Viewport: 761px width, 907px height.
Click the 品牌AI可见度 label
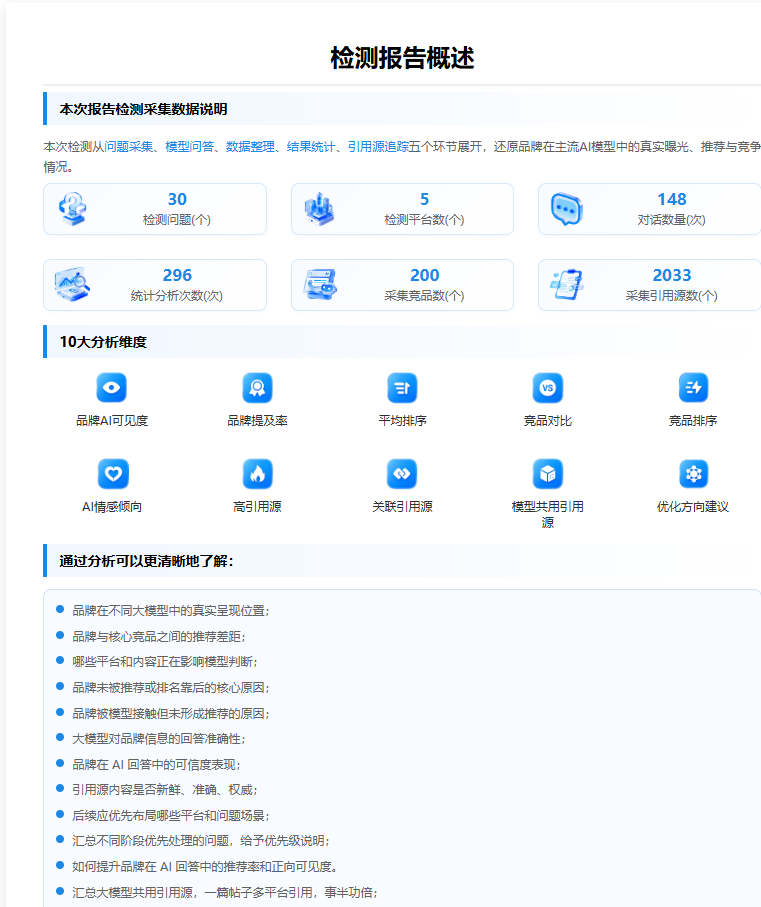click(112, 421)
